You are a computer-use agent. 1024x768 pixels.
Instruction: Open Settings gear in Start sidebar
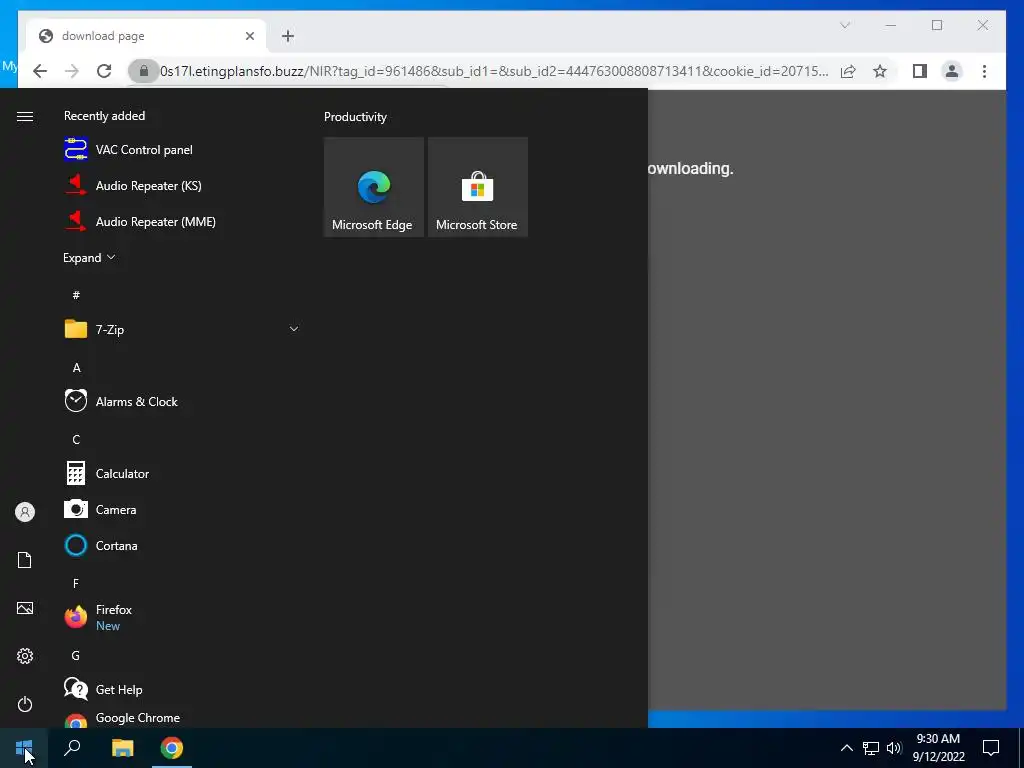25,656
